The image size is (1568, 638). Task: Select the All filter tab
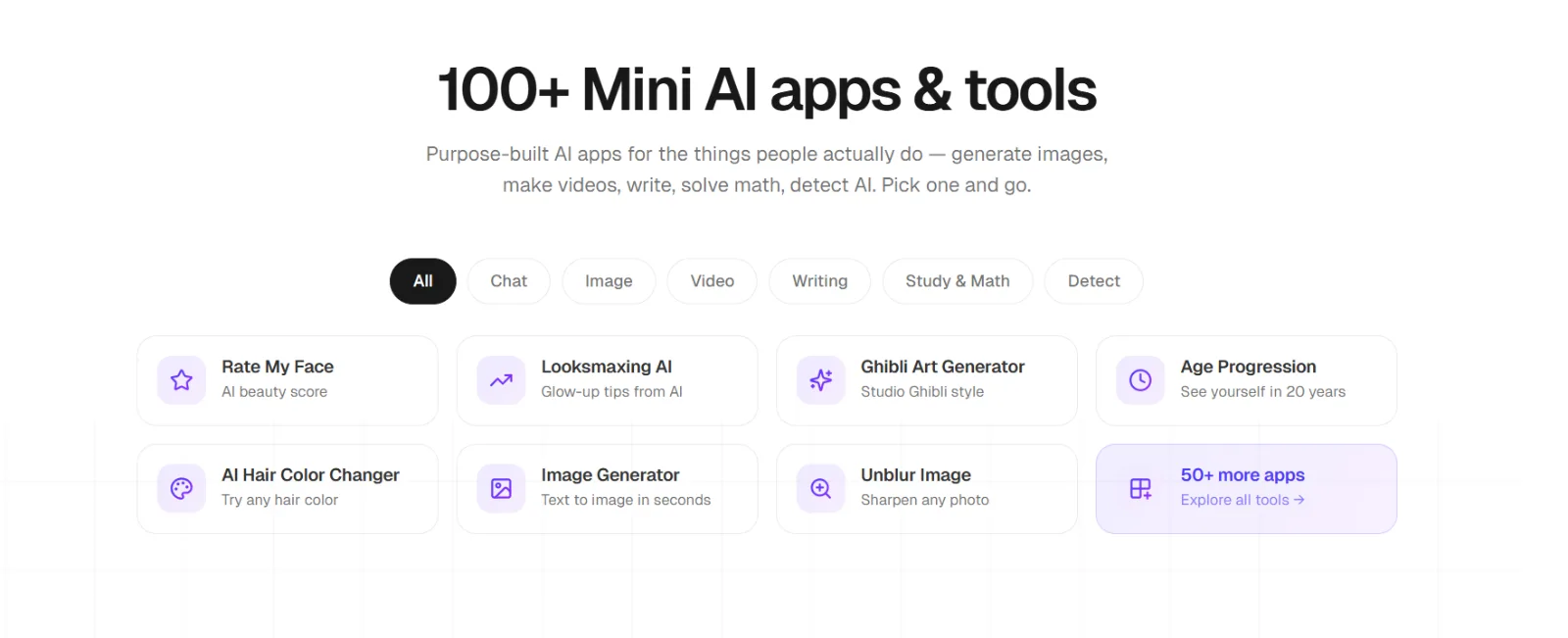coord(422,281)
